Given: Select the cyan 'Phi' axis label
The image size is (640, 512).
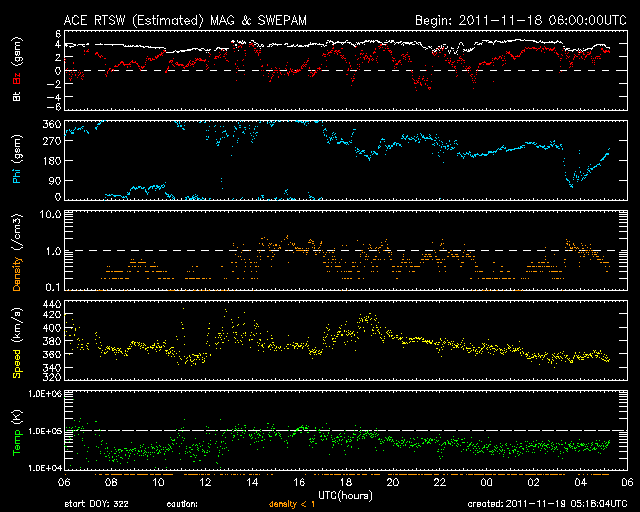Looking at the screenshot, I should pyautogui.click(x=17, y=174).
